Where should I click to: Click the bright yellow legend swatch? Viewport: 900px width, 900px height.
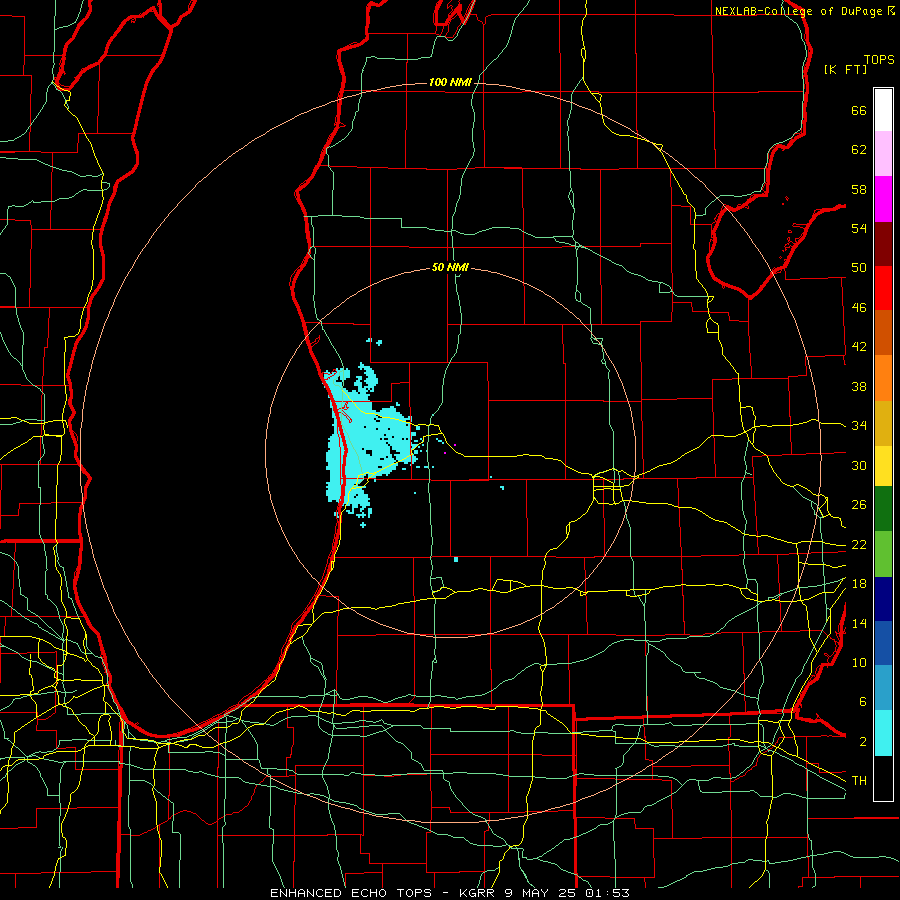[883, 466]
